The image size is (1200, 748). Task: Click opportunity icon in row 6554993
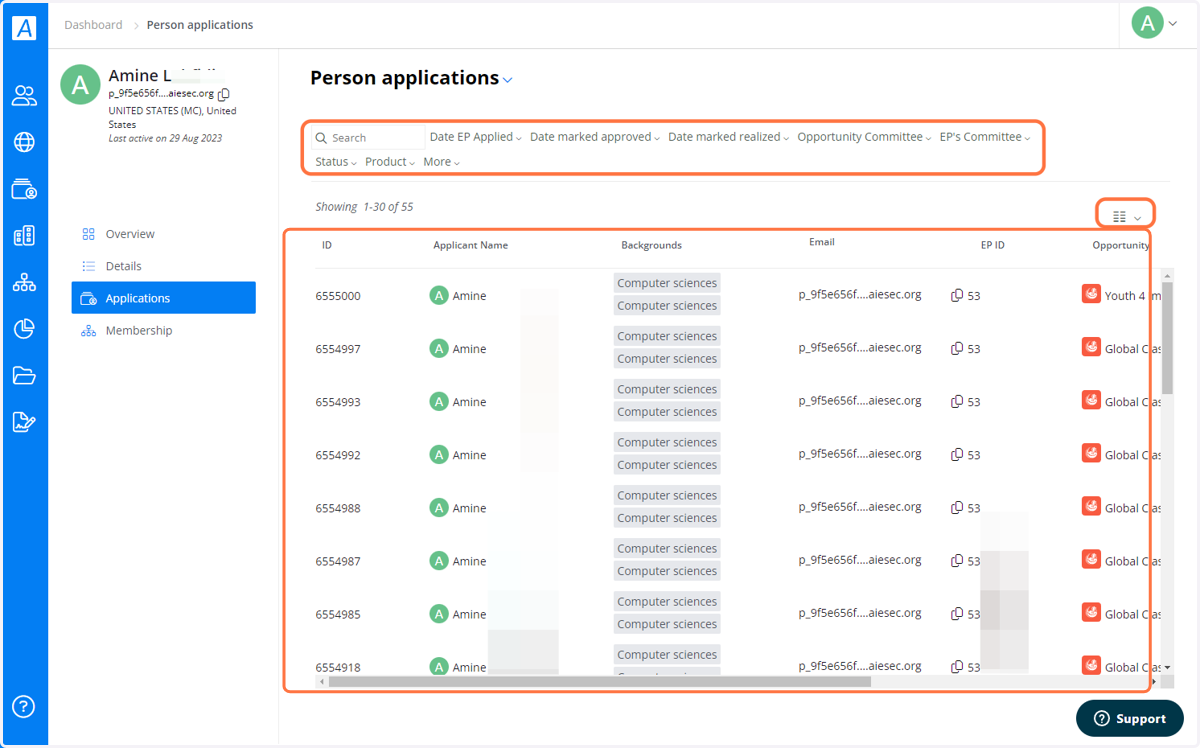click(1091, 400)
